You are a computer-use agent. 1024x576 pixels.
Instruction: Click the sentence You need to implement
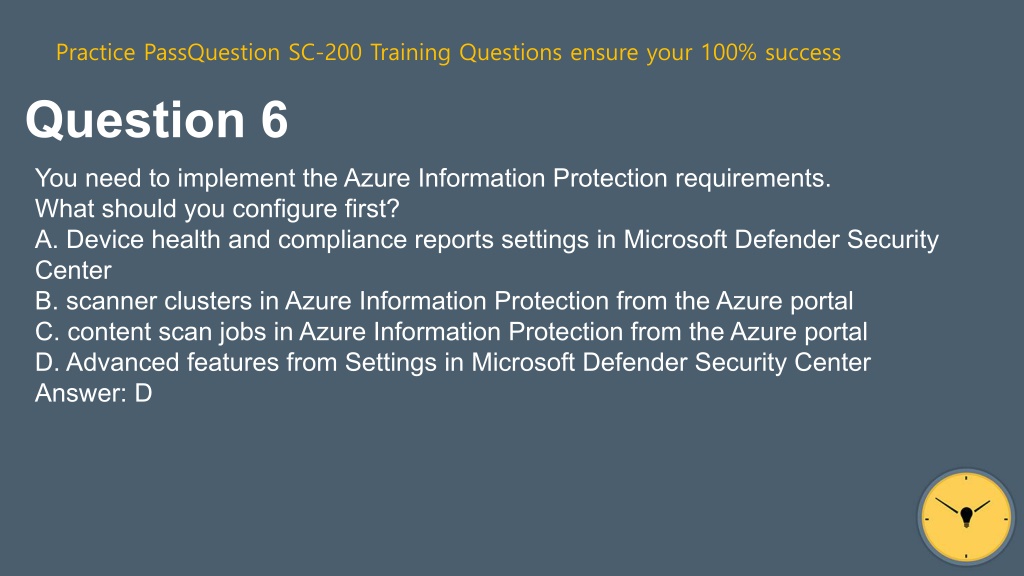(x=432, y=178)
